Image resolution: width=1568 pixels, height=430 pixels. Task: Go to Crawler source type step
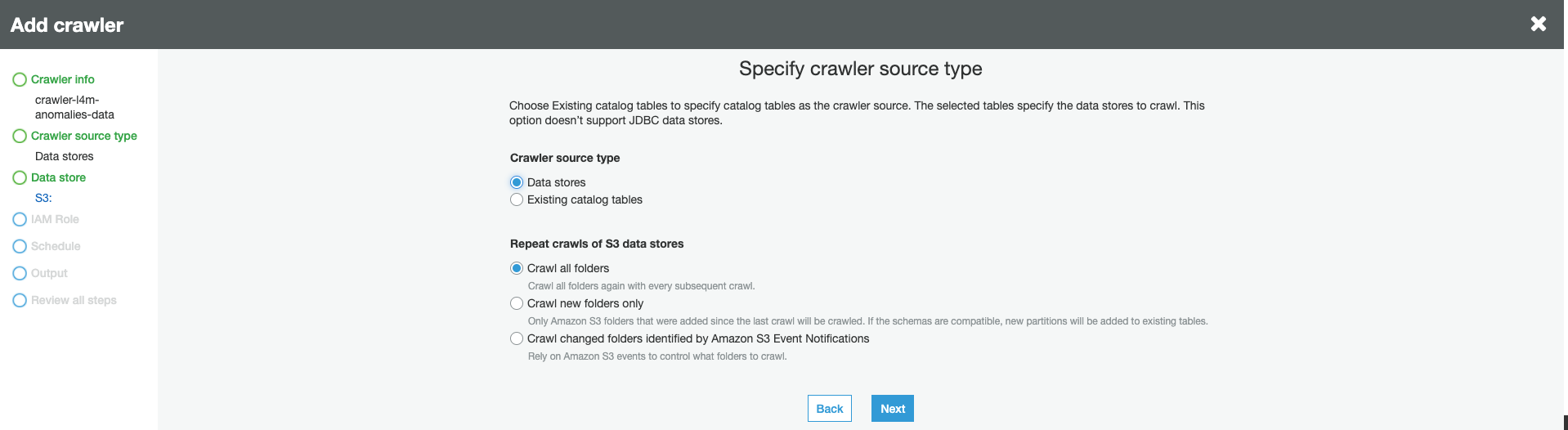pos(84,136)
